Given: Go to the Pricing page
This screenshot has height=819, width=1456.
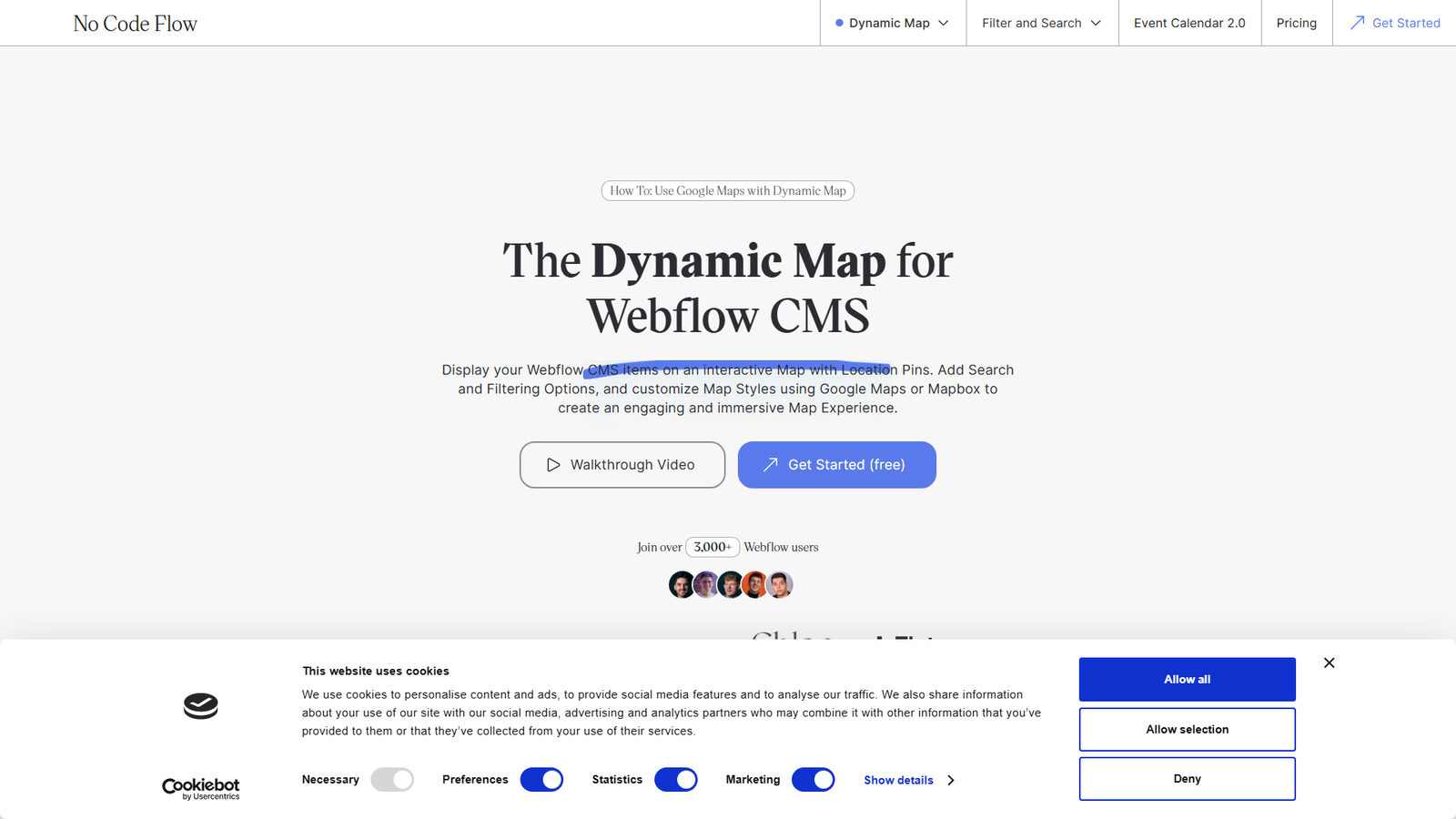Looking at the screenshot, I should click(1296, 23).
